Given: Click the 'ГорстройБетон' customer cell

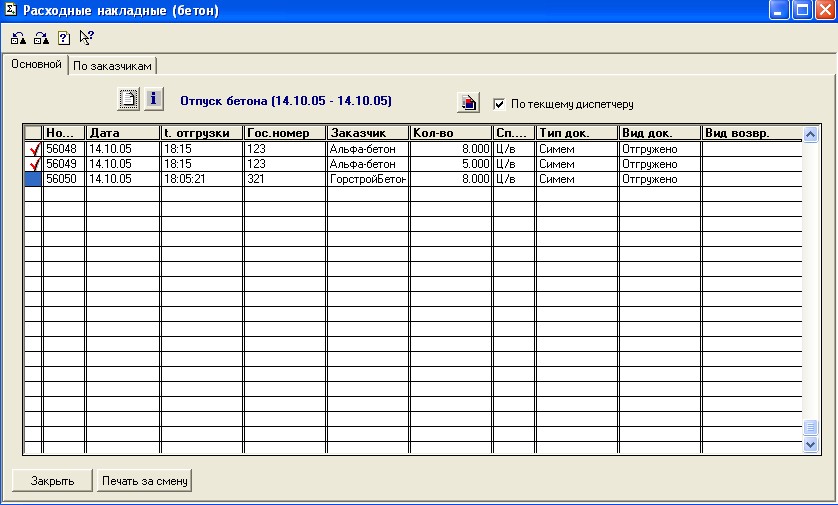Looking at the screenshot, I should coord(368,179).
